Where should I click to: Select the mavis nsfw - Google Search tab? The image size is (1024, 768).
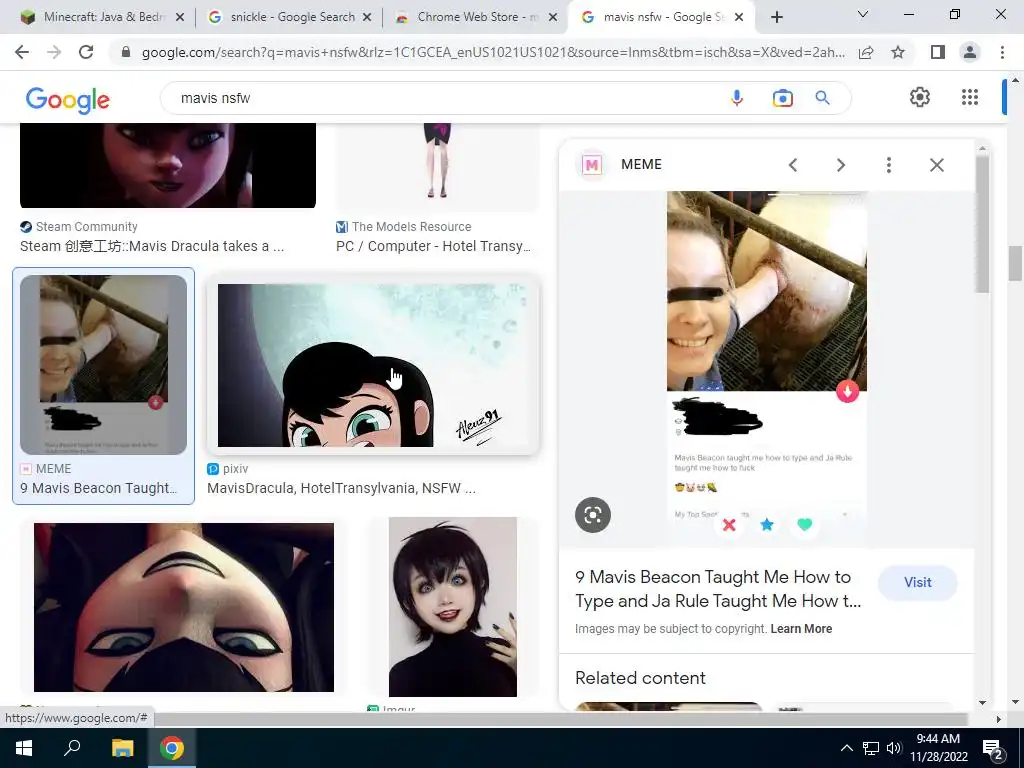click(660, 17)
